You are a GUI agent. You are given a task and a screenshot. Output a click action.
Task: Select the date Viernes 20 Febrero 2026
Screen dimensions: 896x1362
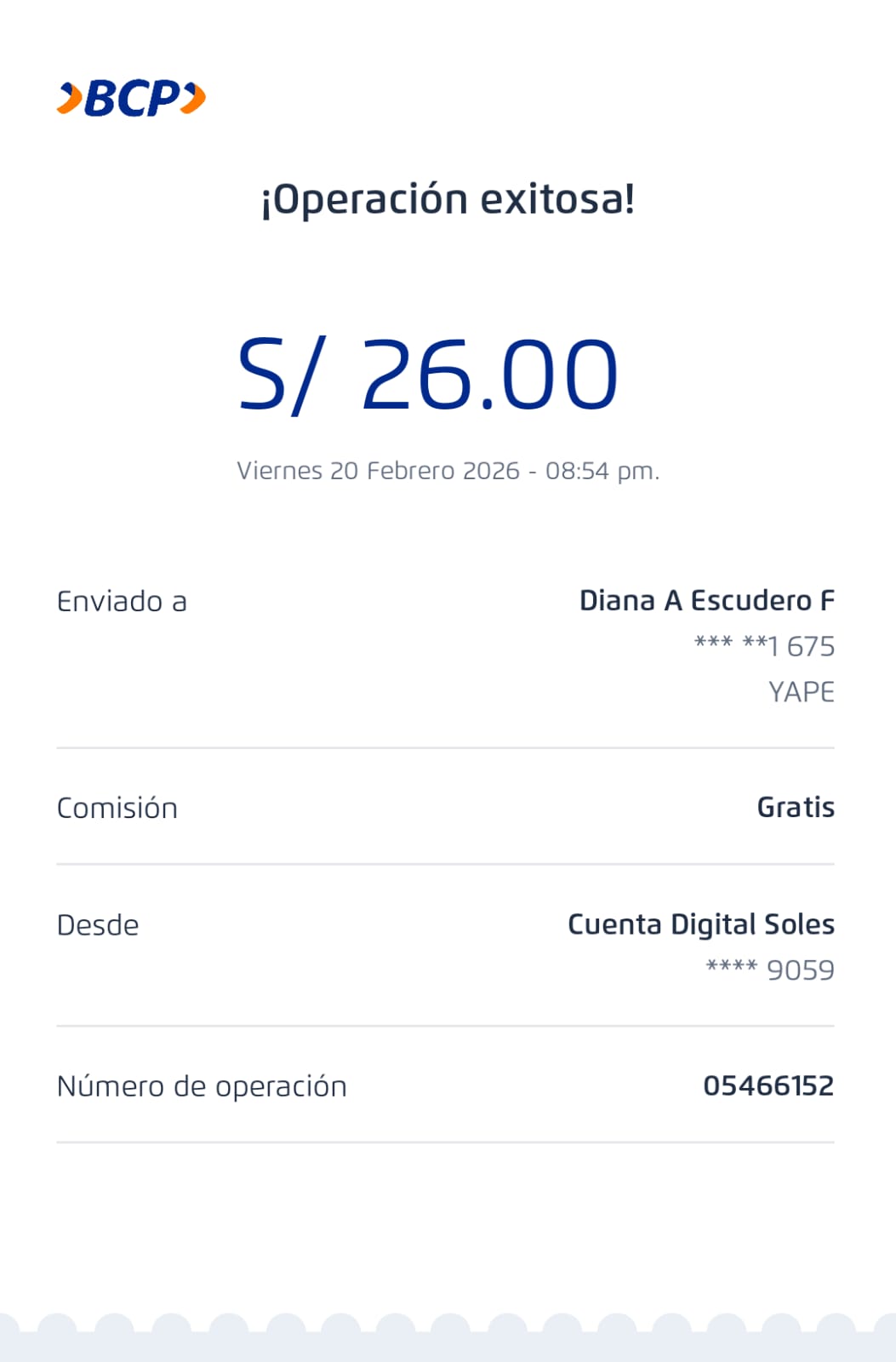(378, 471)
